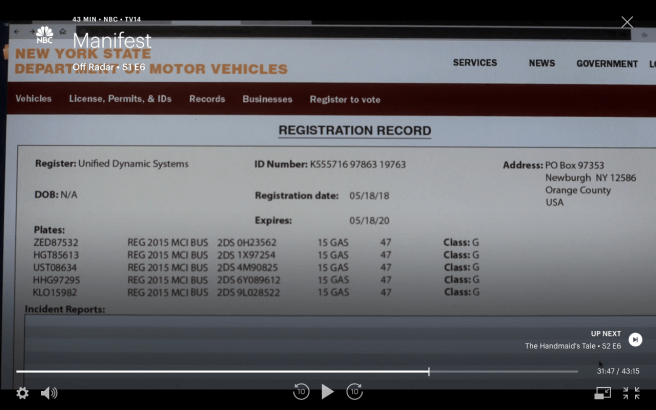
Task: Skip to the Up Next episode
Action: coord(635,339)
